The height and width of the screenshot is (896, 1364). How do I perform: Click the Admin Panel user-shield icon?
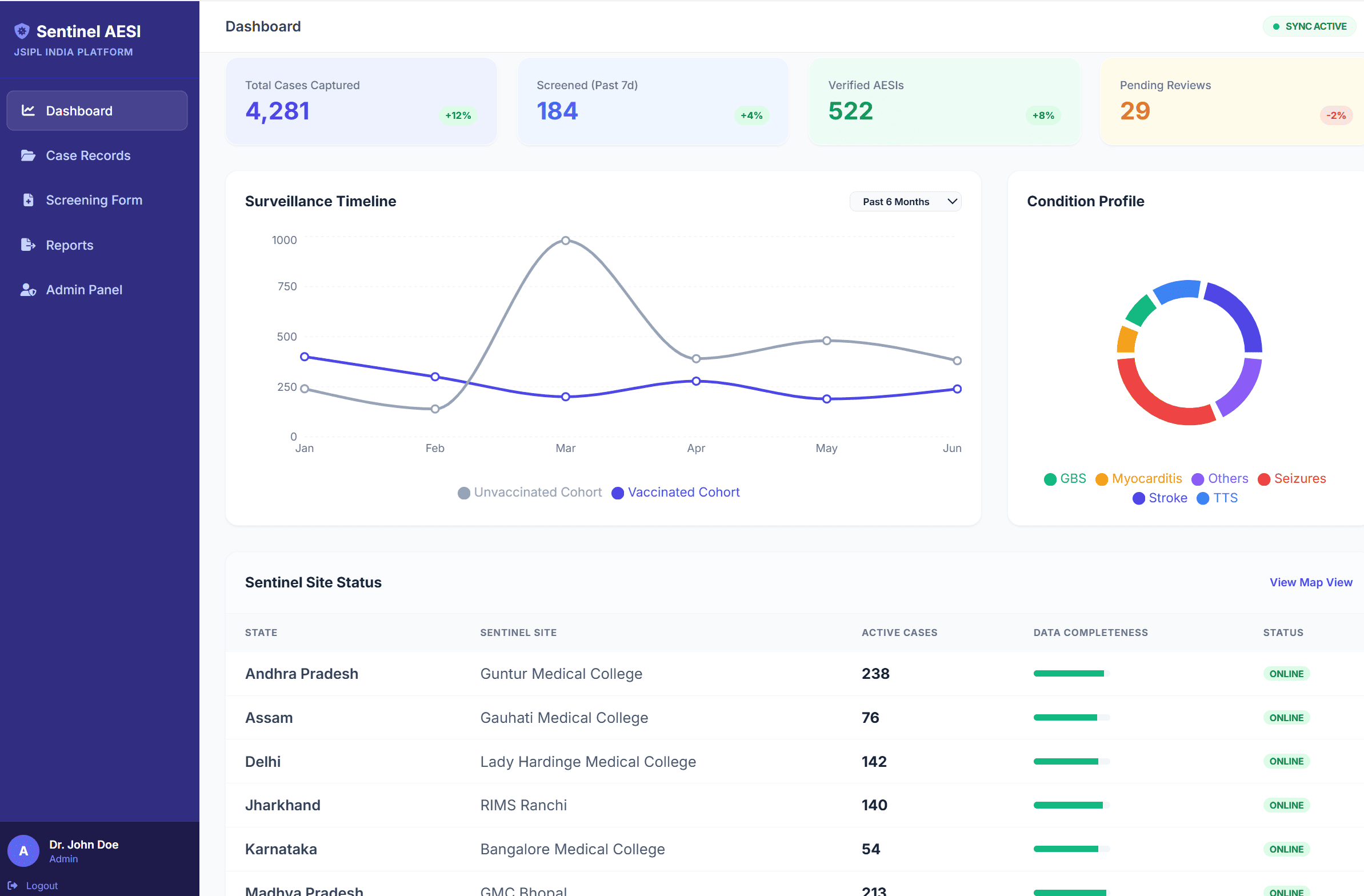pyautogui.click(x=28, y=290)
